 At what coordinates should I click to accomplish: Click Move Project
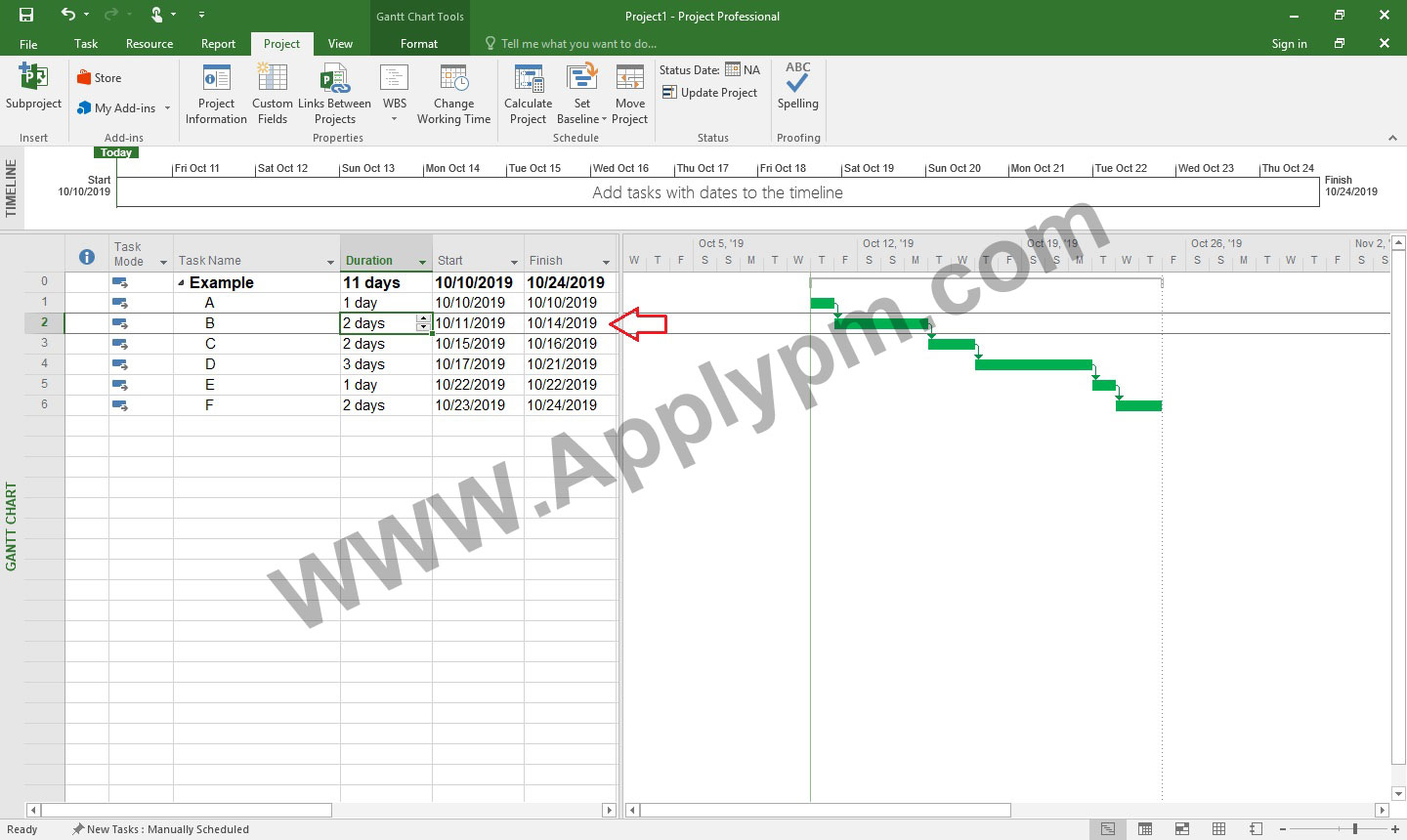(x=630, y=95)
